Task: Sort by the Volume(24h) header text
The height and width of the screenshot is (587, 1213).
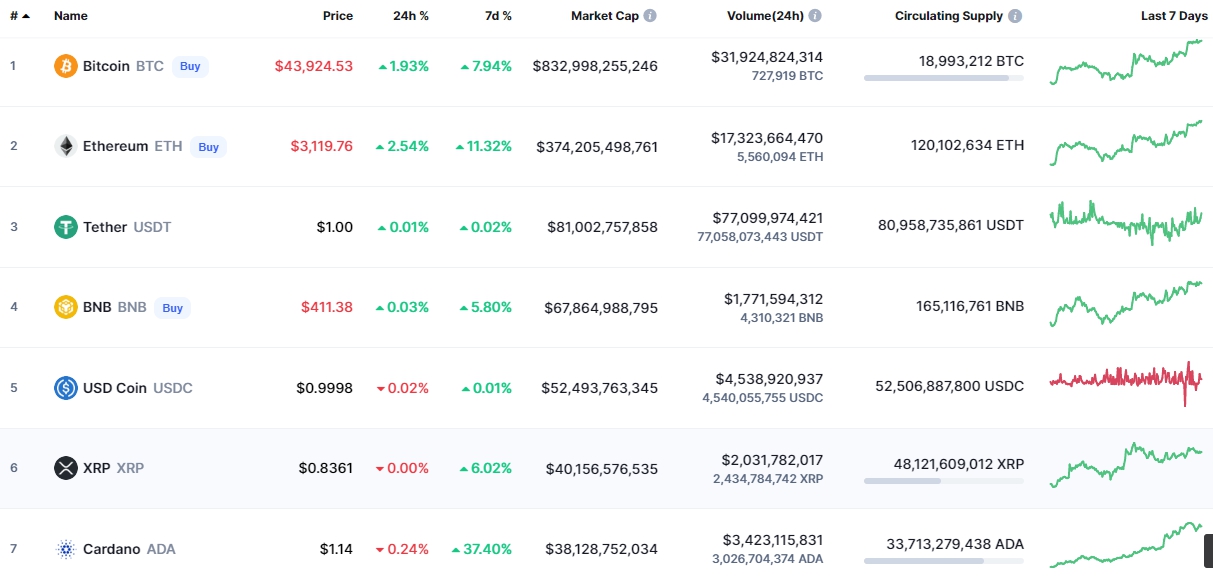Action: click(x=765, y=16)
